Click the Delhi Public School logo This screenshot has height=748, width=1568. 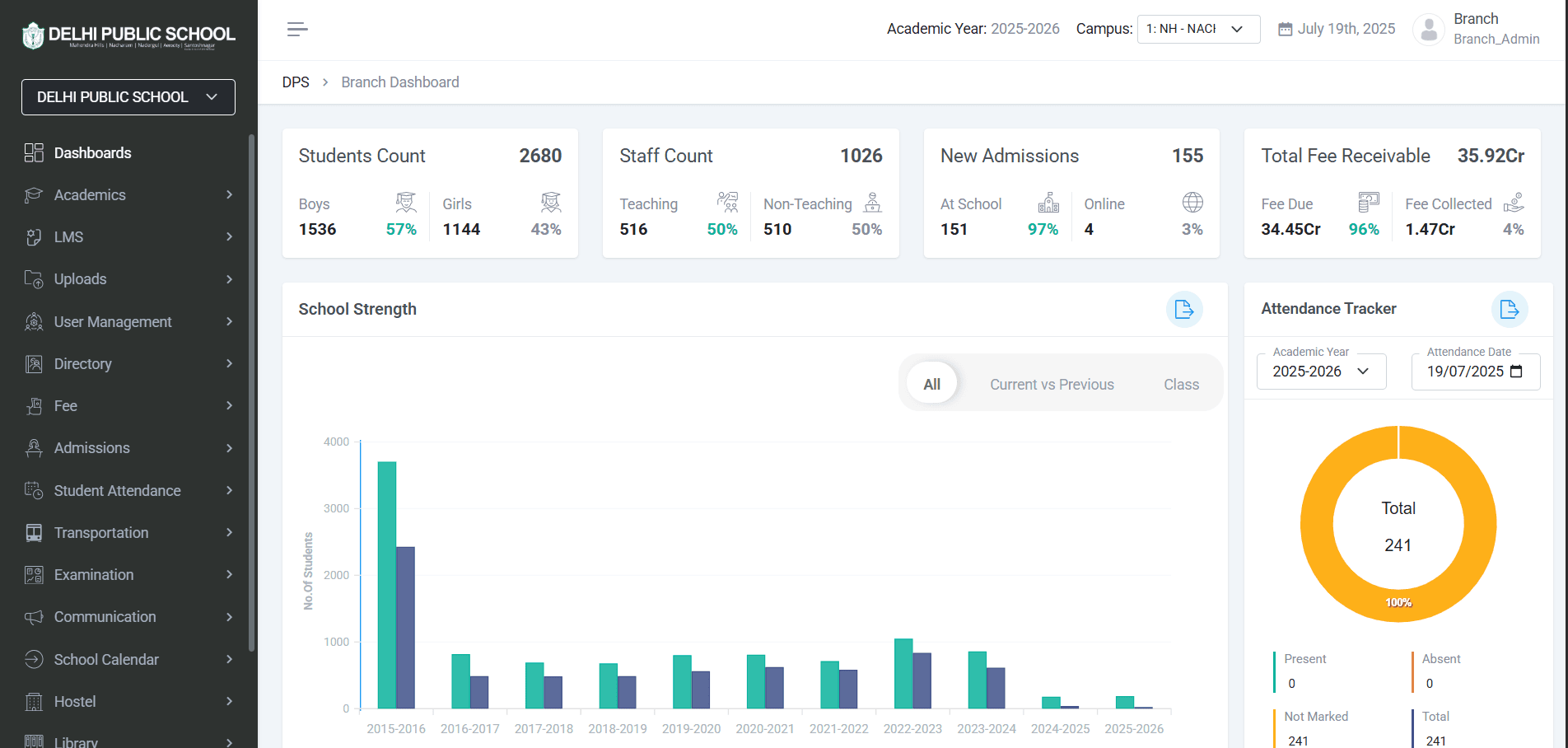tap(128, 35)
